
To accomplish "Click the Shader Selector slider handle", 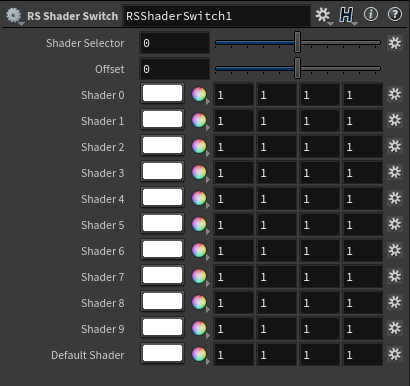I will click(x=297, y=42).
